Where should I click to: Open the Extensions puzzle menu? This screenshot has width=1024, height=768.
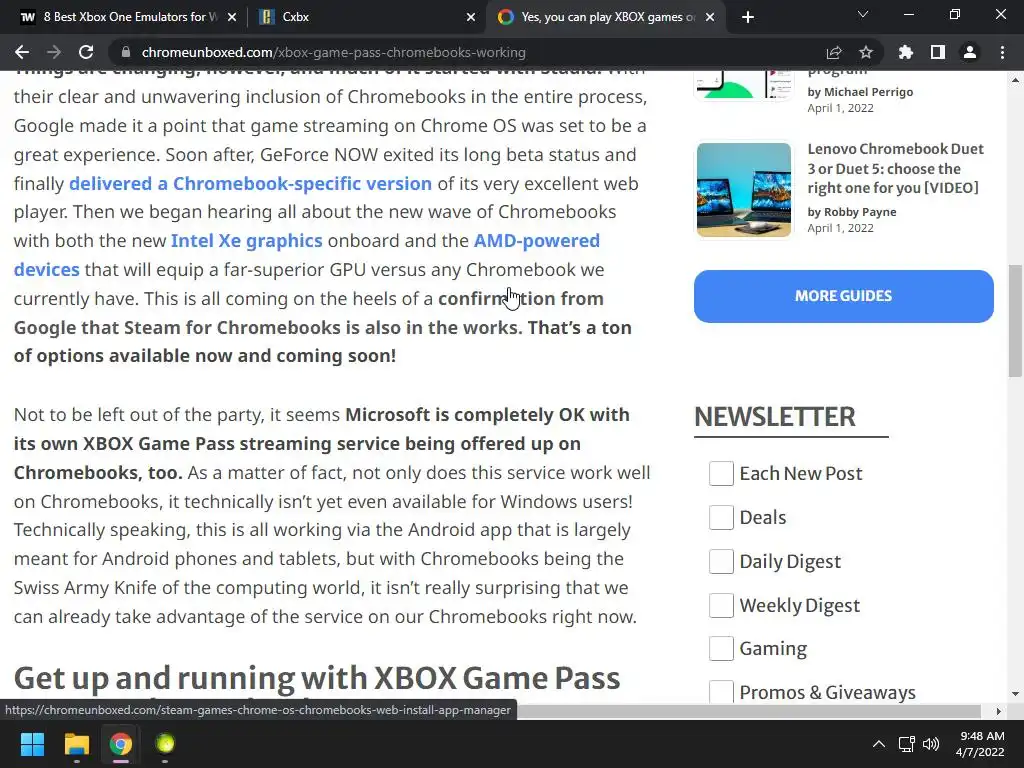click(x=906, y=52)
